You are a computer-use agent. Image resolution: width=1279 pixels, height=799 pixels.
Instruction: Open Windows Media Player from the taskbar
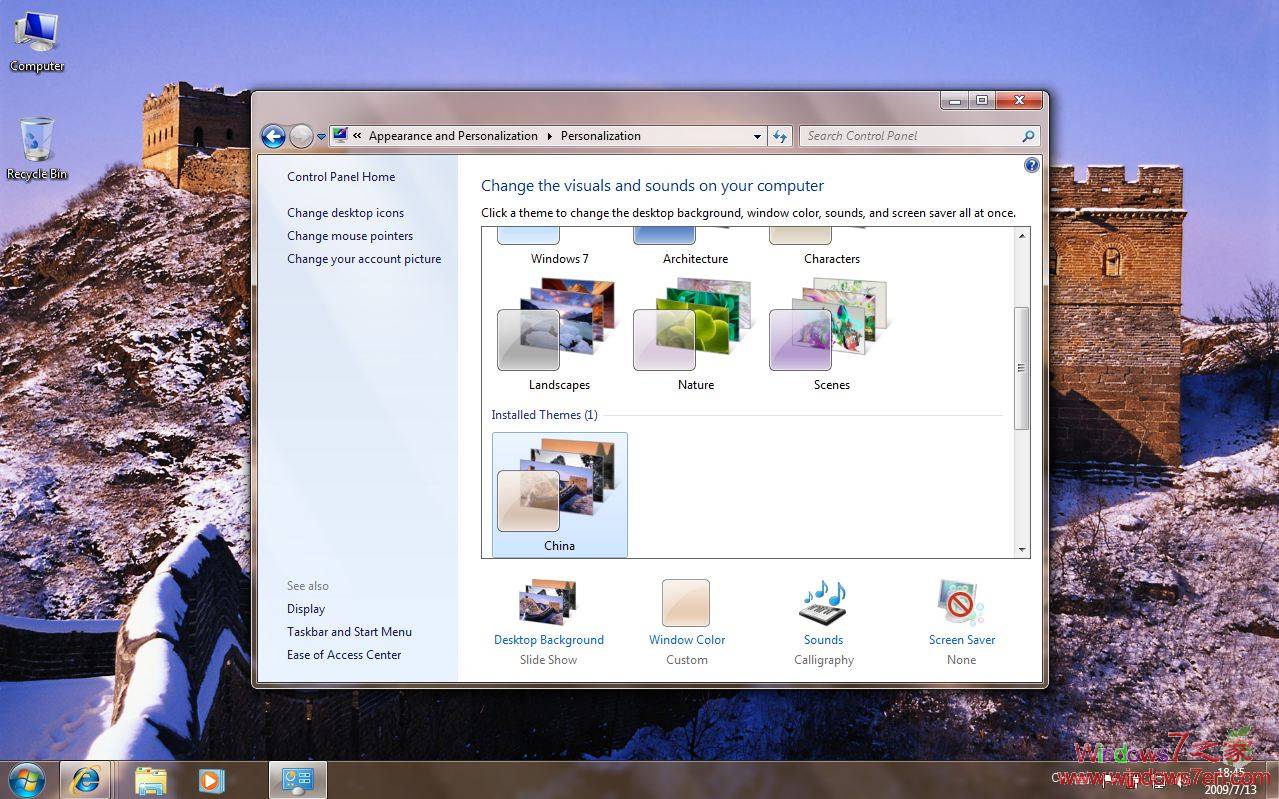(x=210, y=779)
